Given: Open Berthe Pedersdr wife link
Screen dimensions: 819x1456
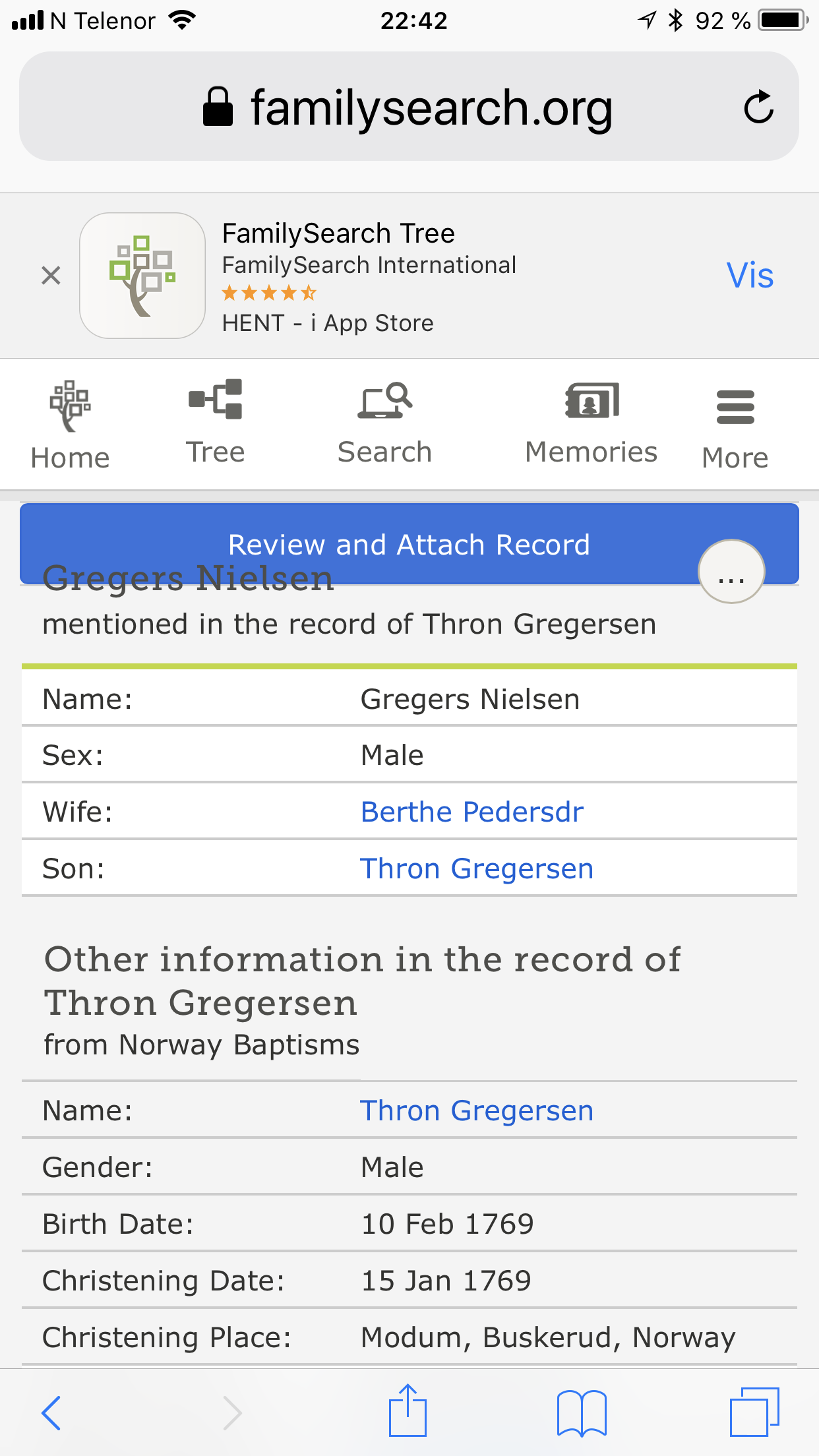Looking at the screenshot, I should [x=472, y=812].
